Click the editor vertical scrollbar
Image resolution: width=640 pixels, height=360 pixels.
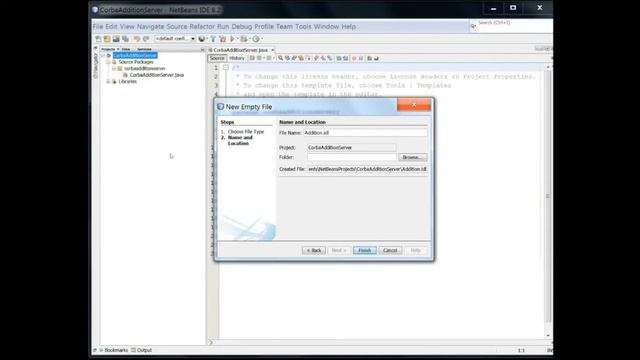point(548,196)
